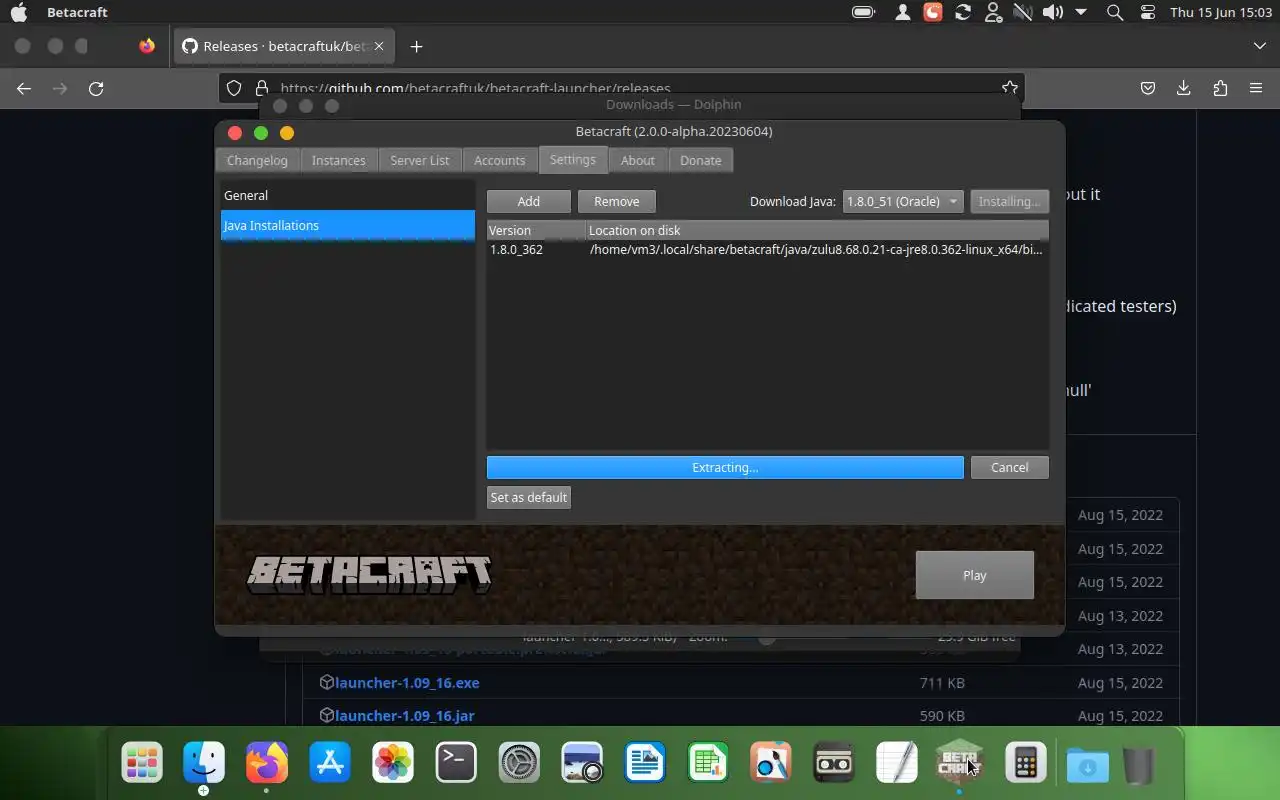The height and width of the screenshot is (800, 1280).
Task: Open the Writer document app in dock
Action: click(645, 763)
